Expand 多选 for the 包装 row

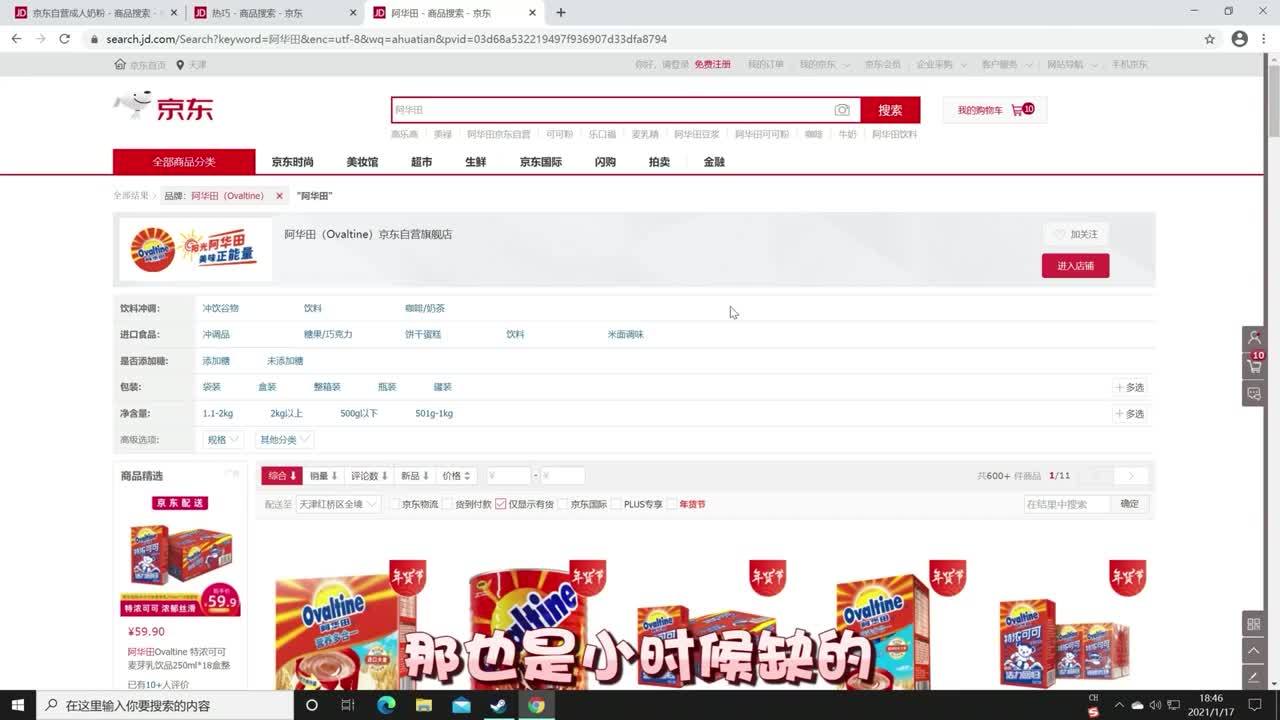point(1130,387)
